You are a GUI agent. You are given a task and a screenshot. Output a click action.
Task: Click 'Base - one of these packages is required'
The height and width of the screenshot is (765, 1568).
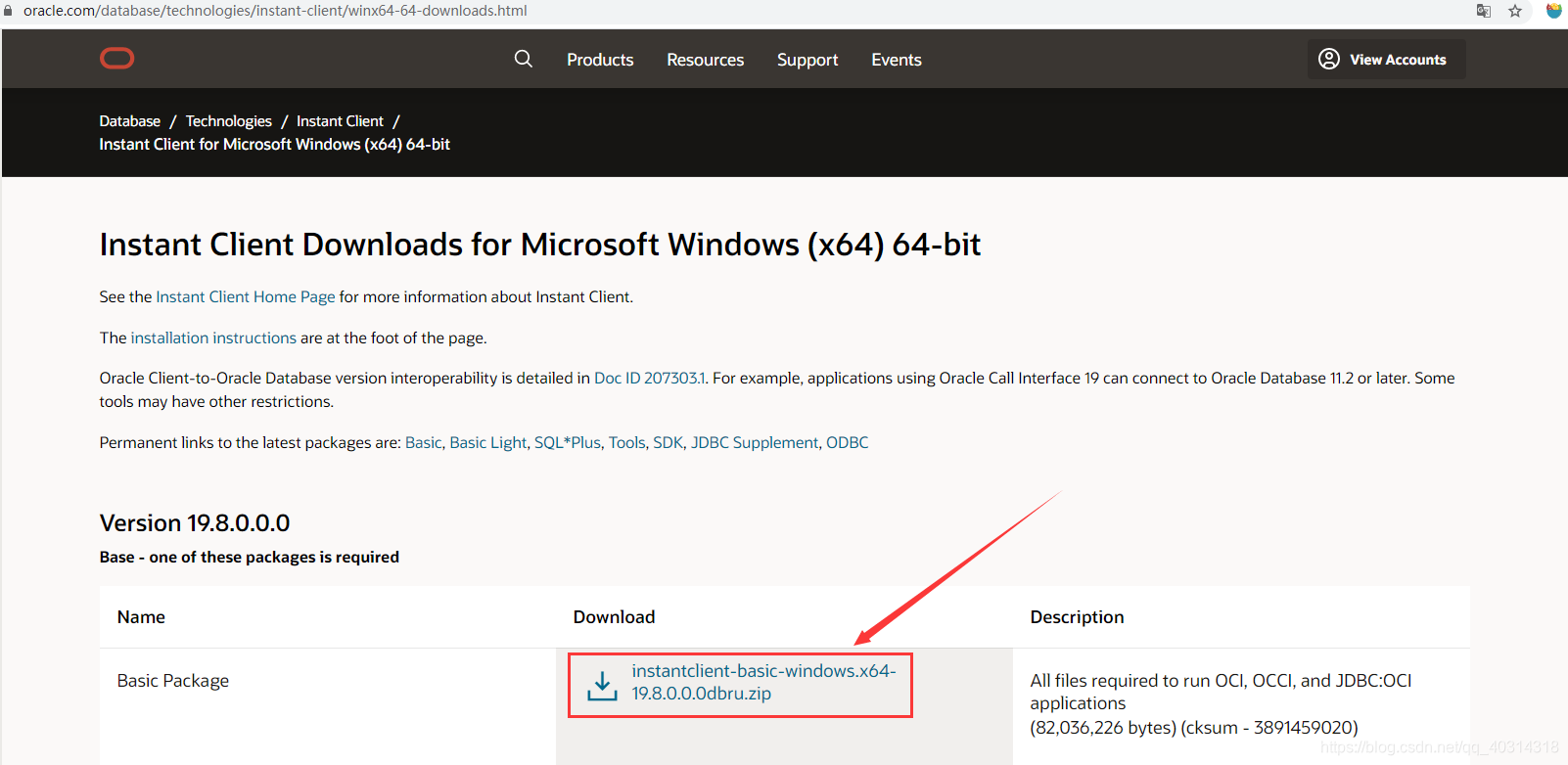(x=250, y=557)
